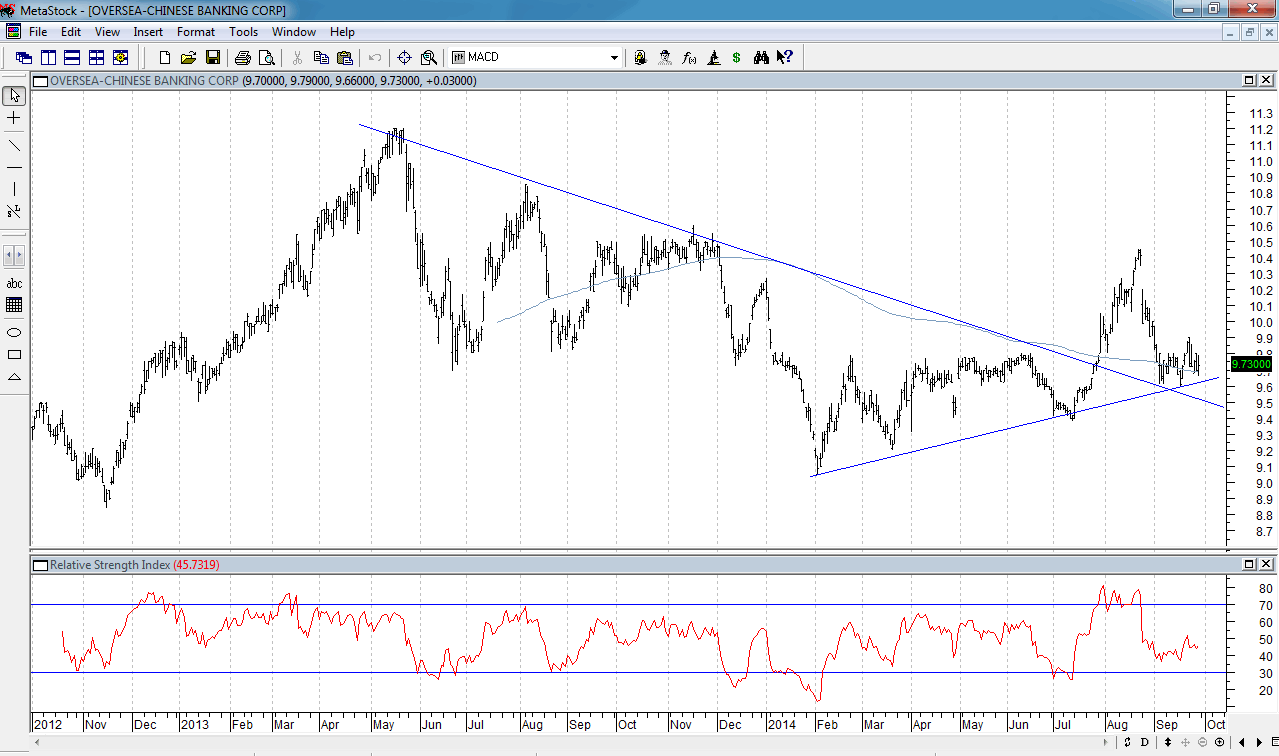The height and width of the screenshot is (756, 1279).
Task: Select the abc text annotation tool
Action: [x=14, y=283]
